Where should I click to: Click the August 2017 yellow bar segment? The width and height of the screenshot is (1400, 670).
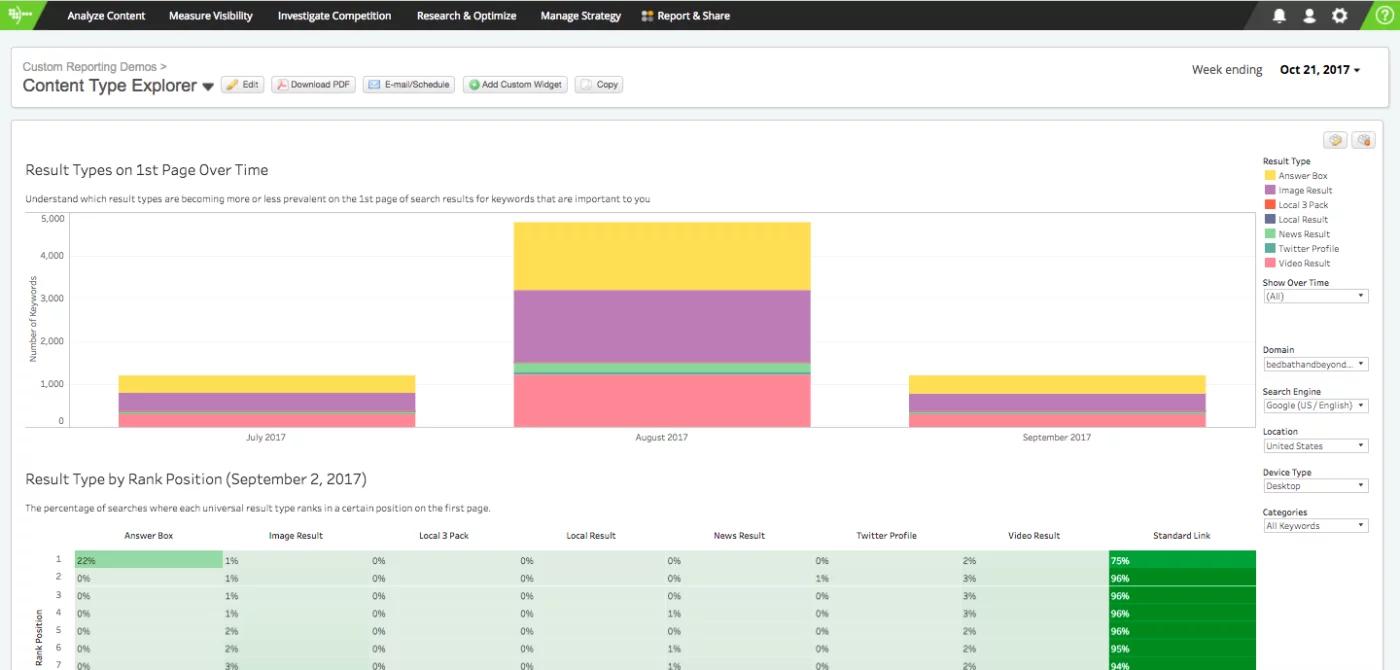tap(662, 256)
